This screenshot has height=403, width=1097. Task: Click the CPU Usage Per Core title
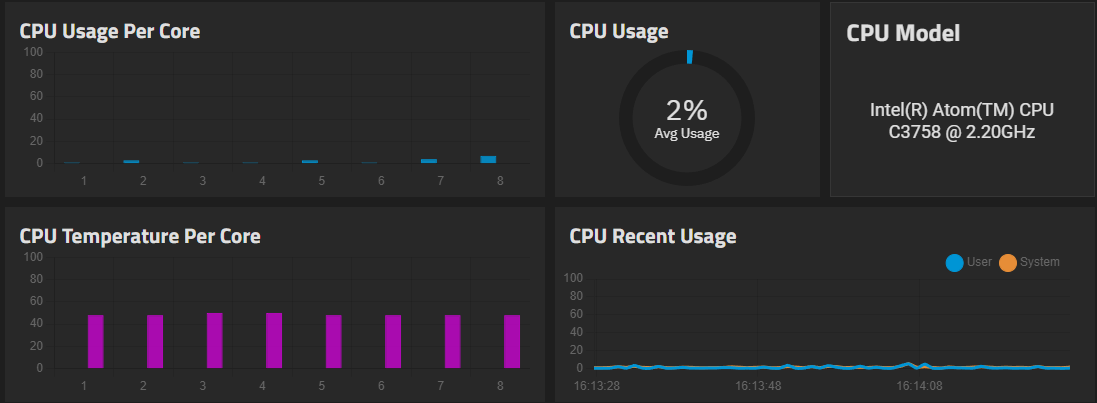click(x=110, y=31)
